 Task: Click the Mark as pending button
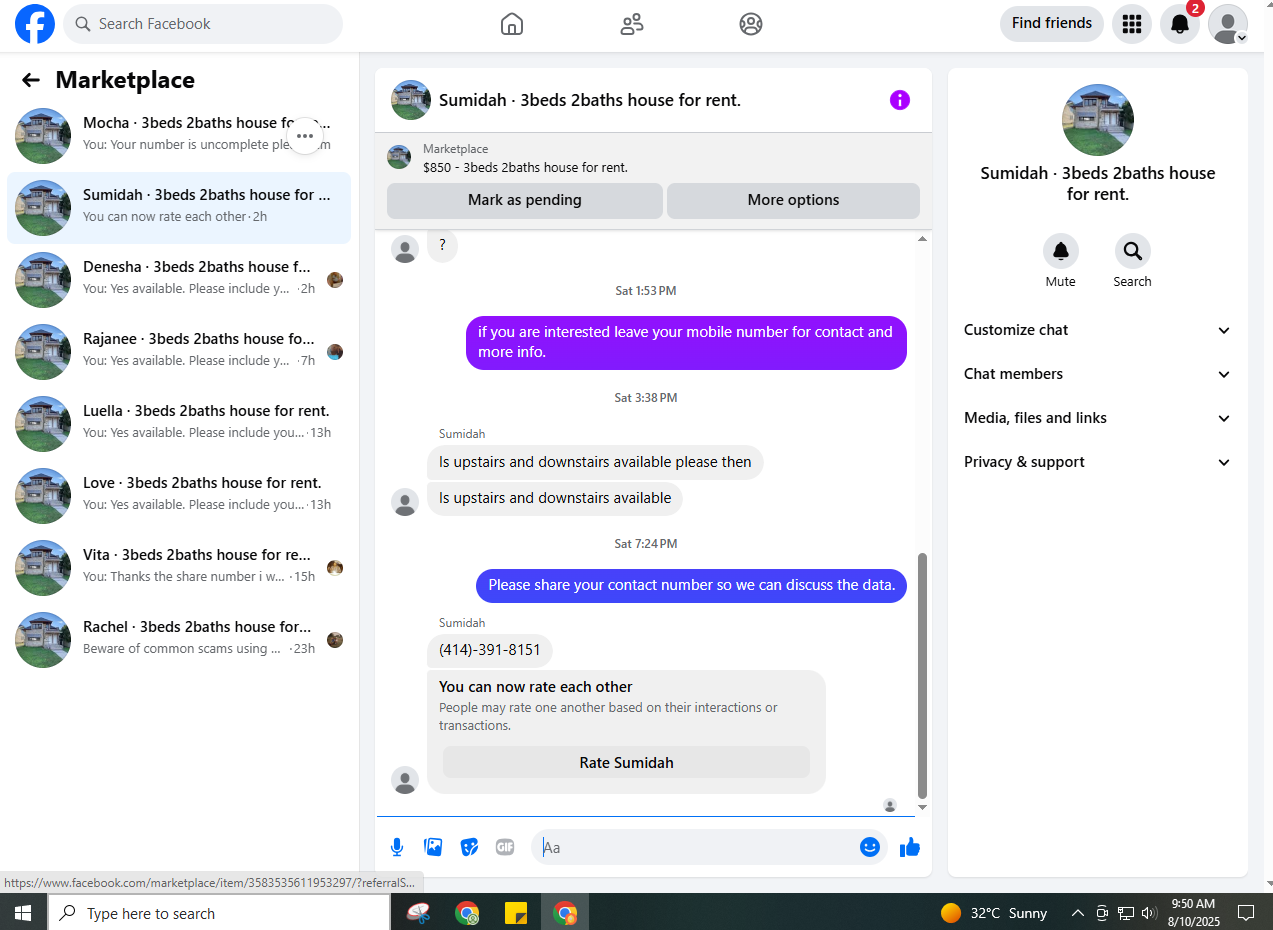click(524, 200)
